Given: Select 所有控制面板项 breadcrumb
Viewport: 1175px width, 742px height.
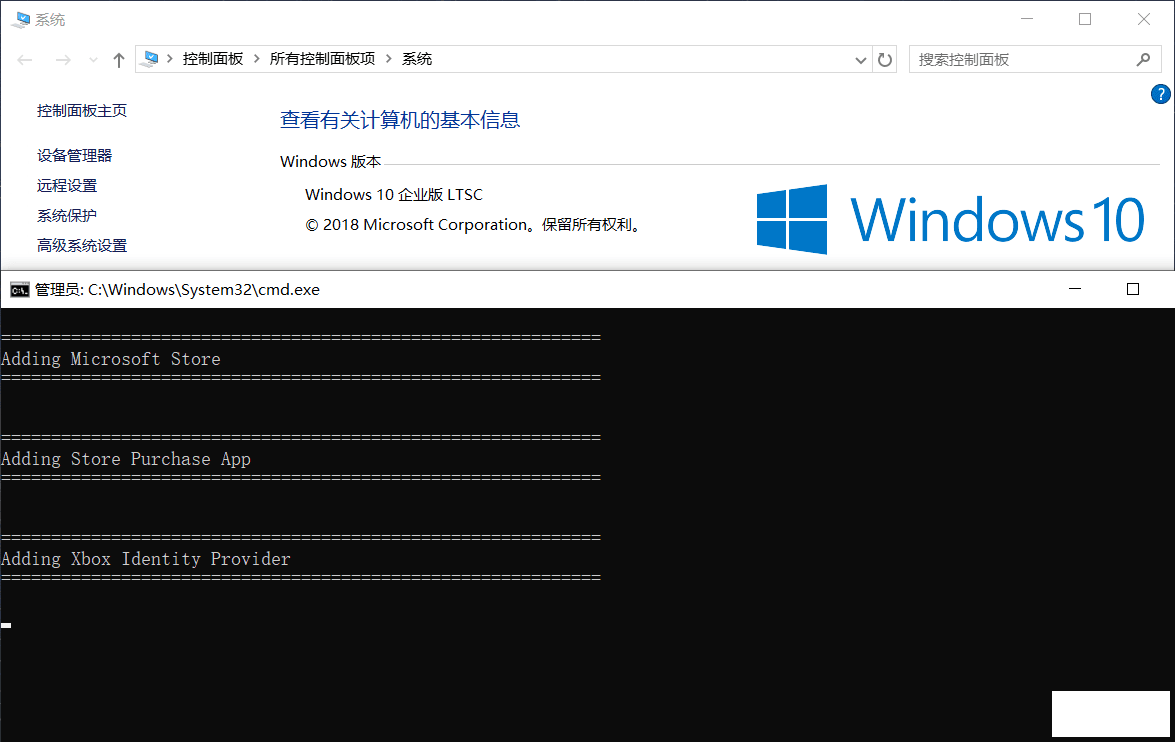Looking at the screenshot, I should 322,58.
